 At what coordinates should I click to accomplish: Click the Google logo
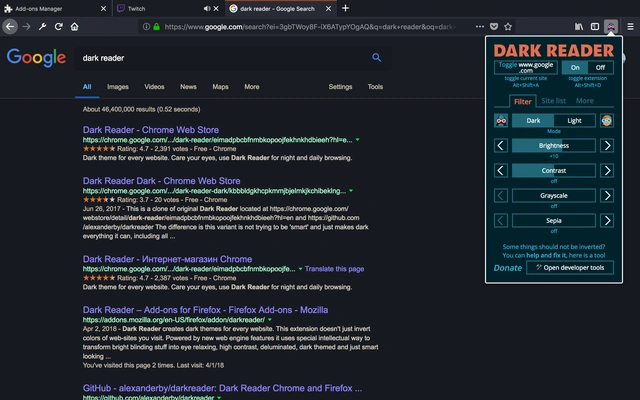coord(36,58)
